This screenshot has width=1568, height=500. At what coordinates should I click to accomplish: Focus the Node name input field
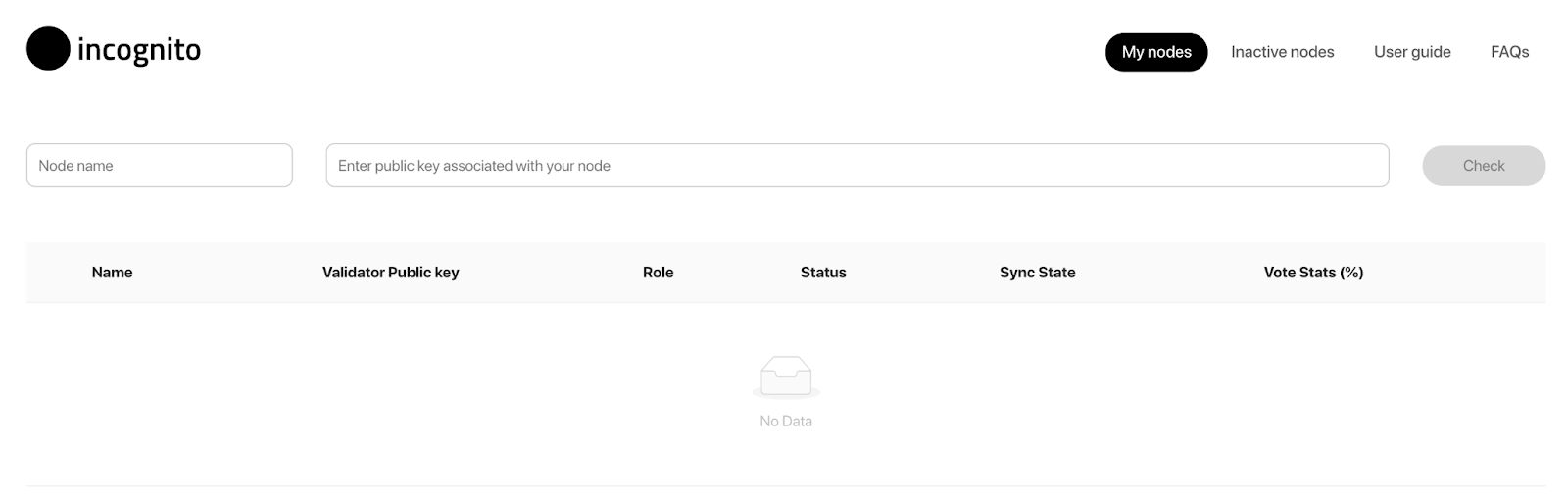pyautogui.click(x=160, y=165)
